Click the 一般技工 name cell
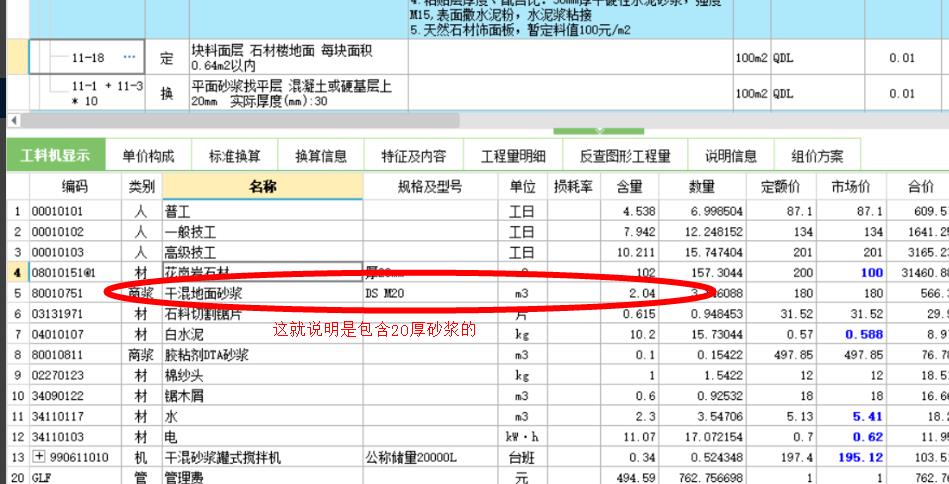949x484 pixels. pos(263,232)
